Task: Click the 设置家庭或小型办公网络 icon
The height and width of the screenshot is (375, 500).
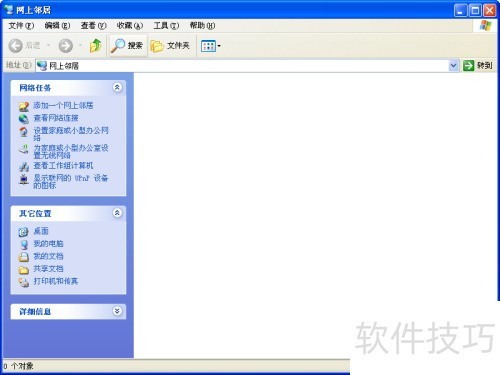Action: 24,132
